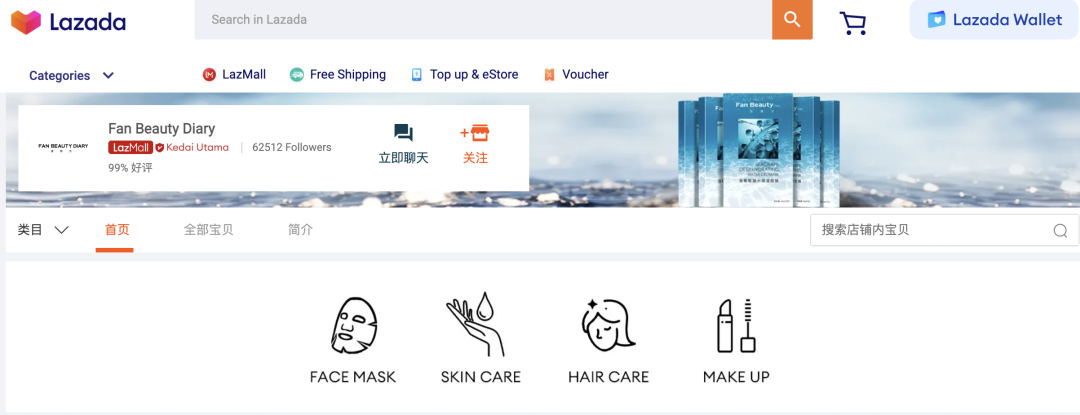
Task: Switch to the 简介 tab
Action: pyautogui.click(x=300, y=230)
